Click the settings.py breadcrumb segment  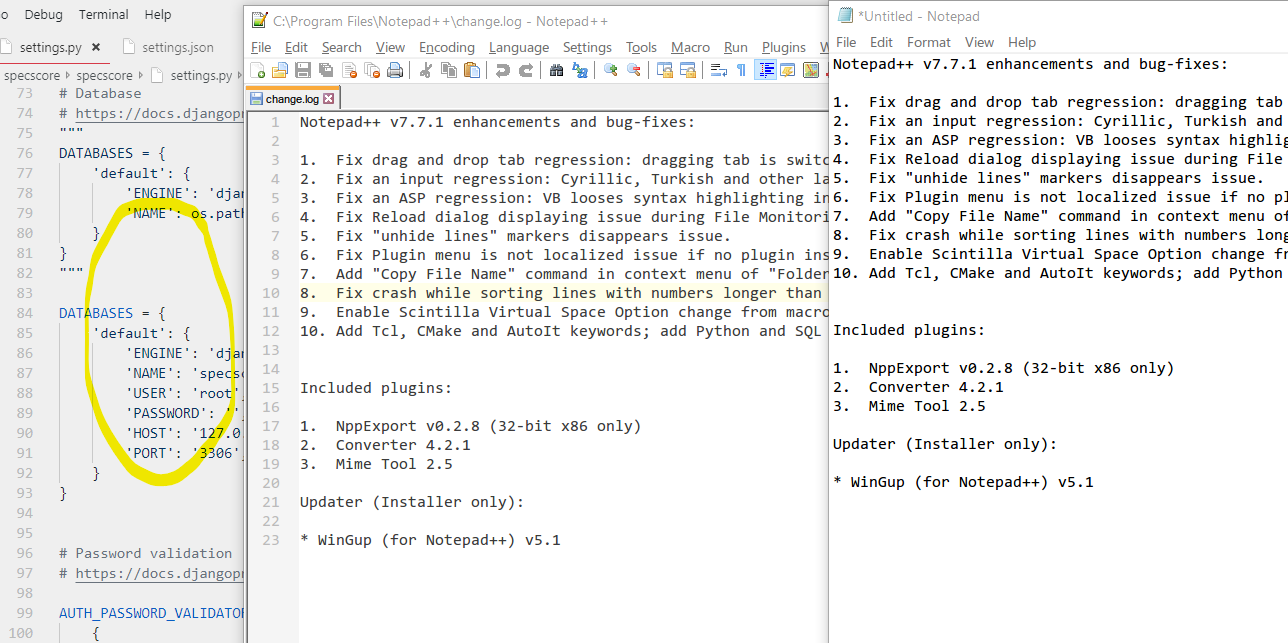pos(201,75)
